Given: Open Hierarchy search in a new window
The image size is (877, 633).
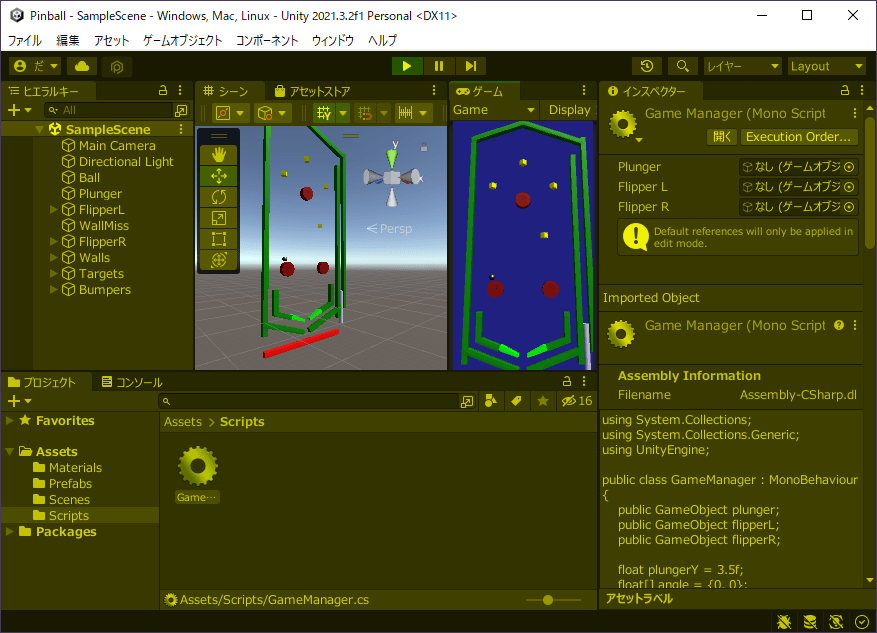Looking at the screenshot, I should pyautogui.click(x=181, y=111).
